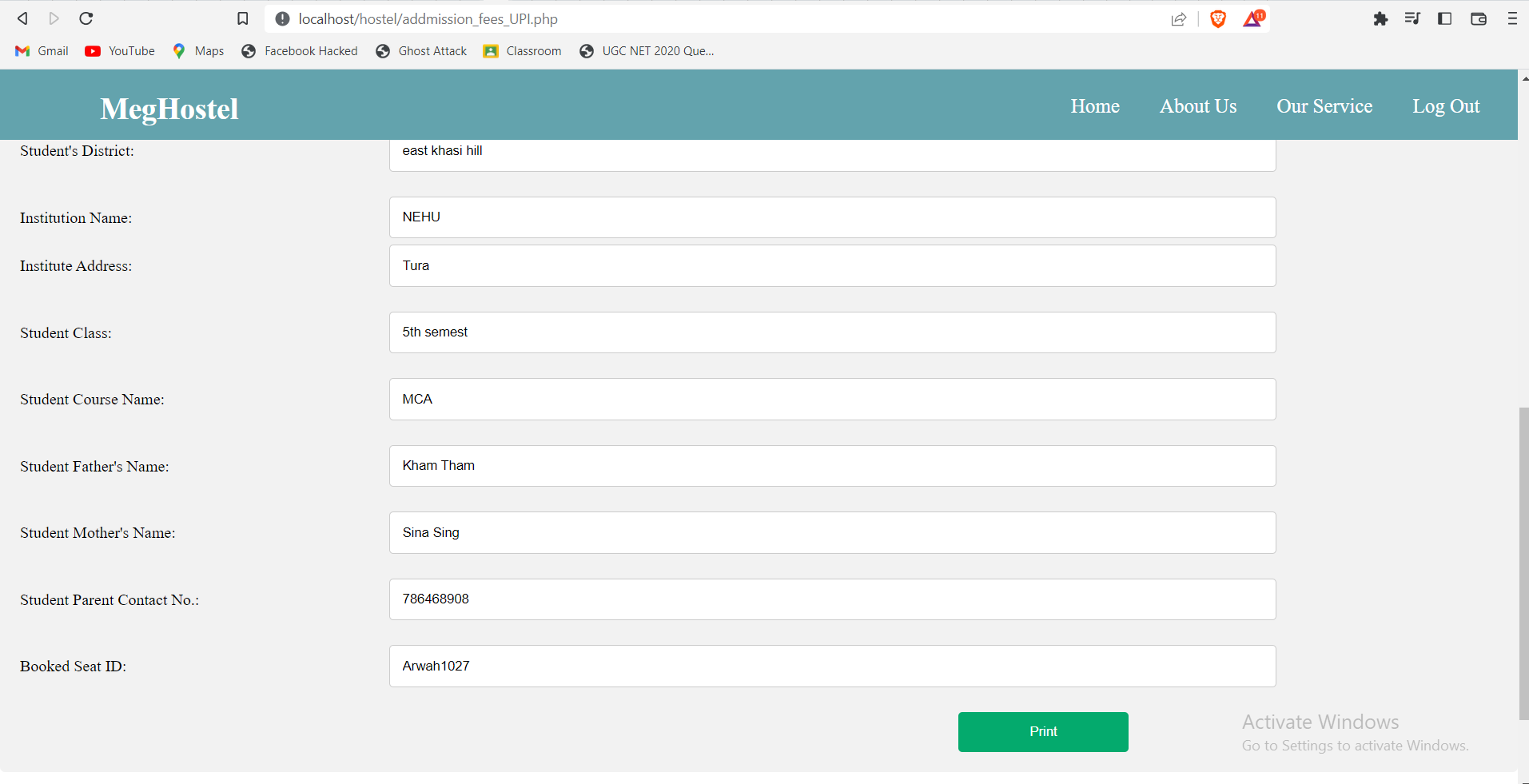
Task: Click the share page icon
Action: [x=1180, y=18]
